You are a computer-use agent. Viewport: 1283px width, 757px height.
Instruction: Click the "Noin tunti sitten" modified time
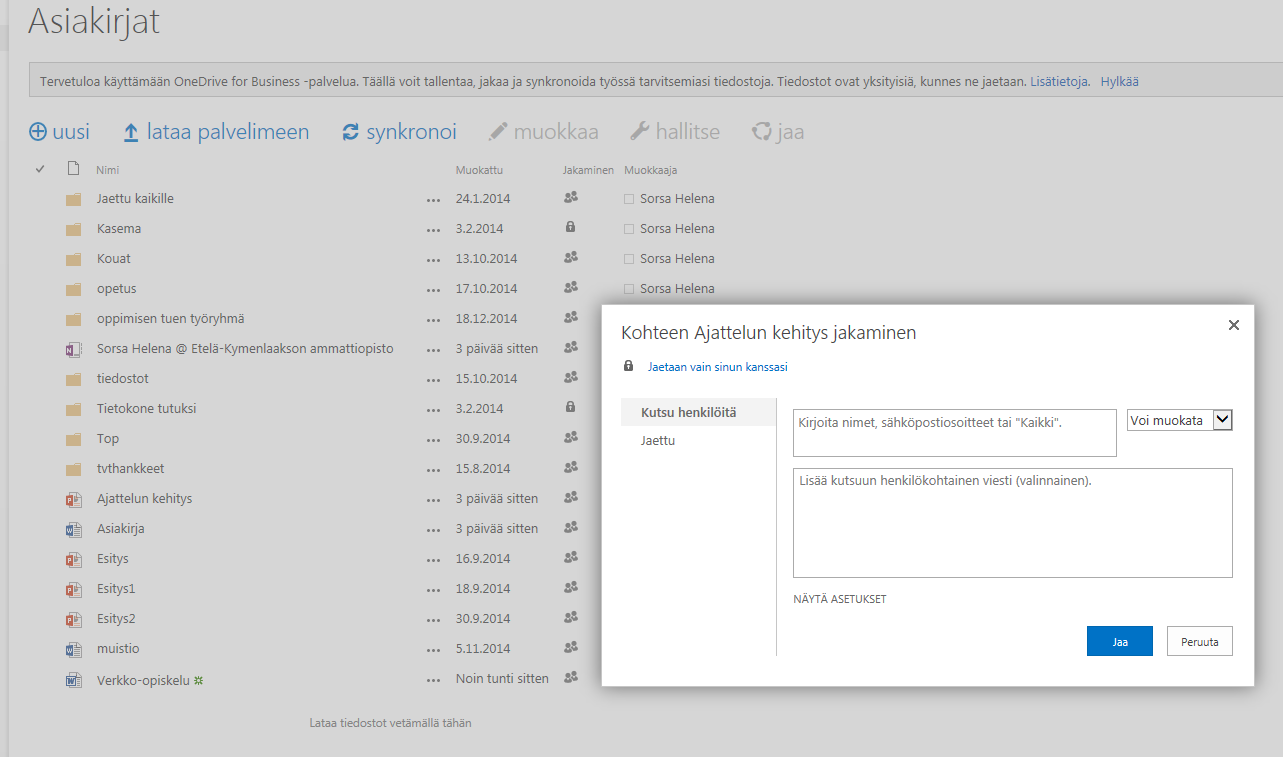click(x=502, y=679)
